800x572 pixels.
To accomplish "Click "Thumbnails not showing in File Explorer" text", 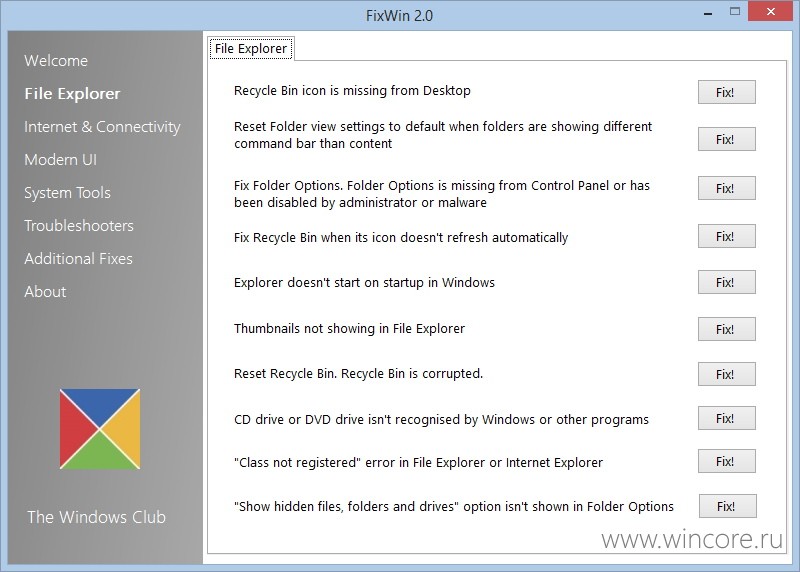I will click(x=349, y=329).
